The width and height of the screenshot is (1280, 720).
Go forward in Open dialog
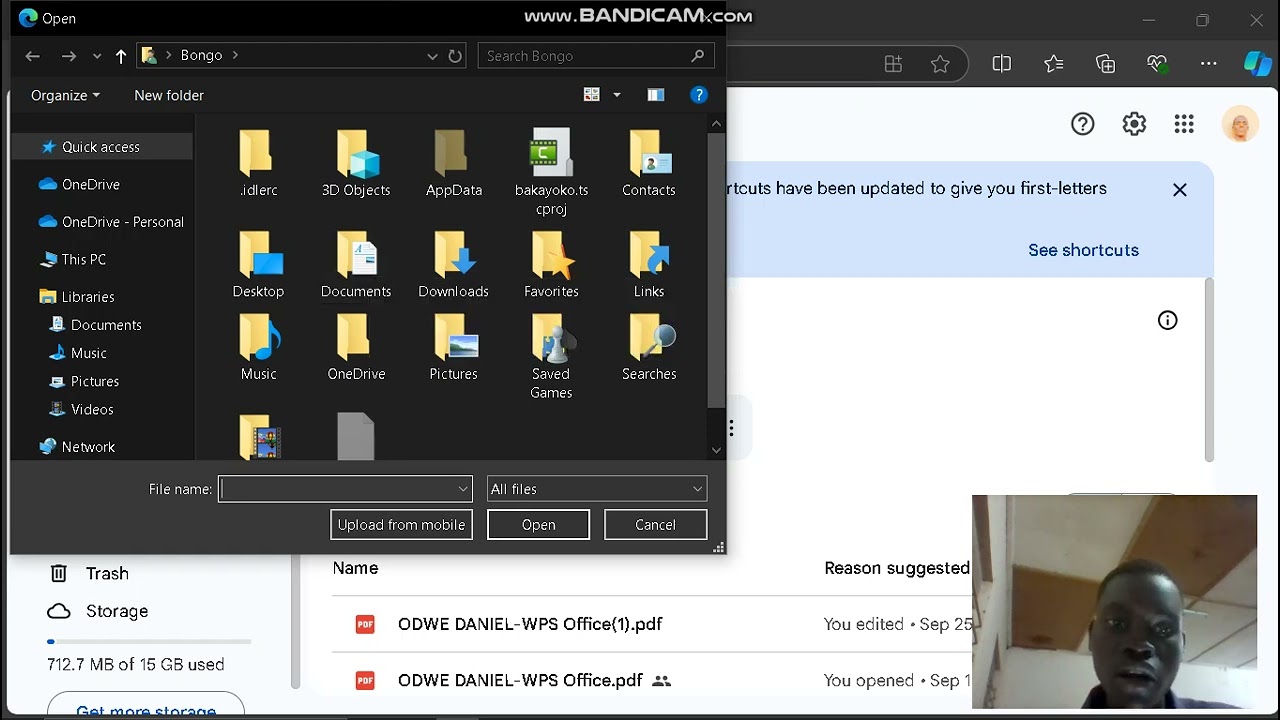pos(68,56)
